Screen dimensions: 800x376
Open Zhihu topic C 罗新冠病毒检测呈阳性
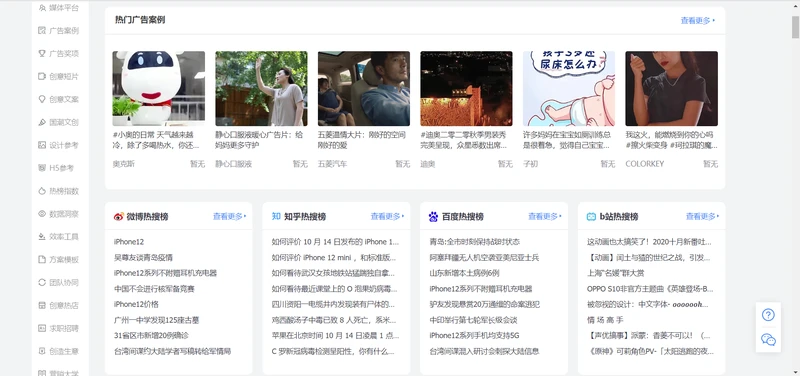pos(333,352)
